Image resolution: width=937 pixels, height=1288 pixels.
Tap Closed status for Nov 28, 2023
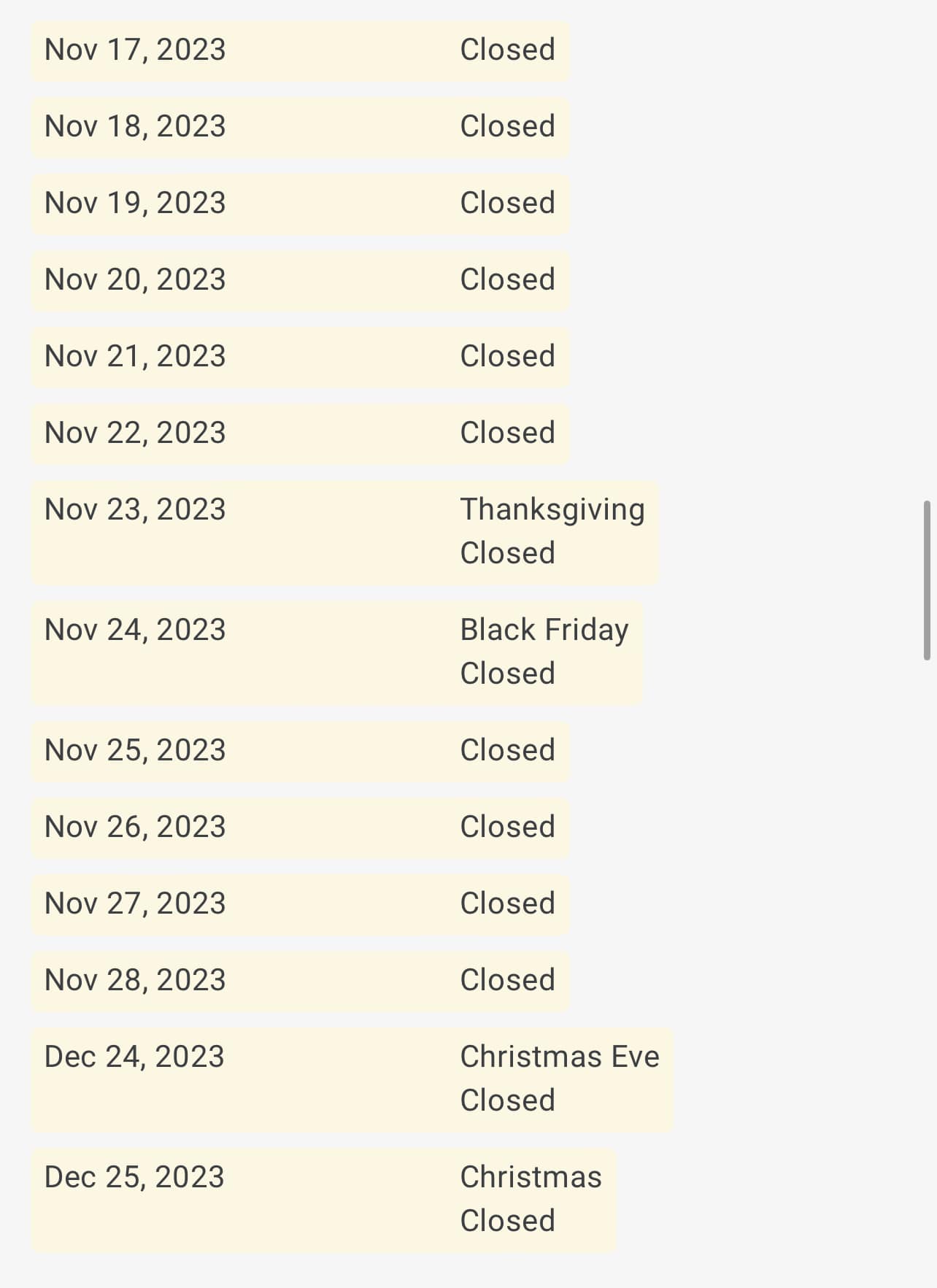pos(507,980)
